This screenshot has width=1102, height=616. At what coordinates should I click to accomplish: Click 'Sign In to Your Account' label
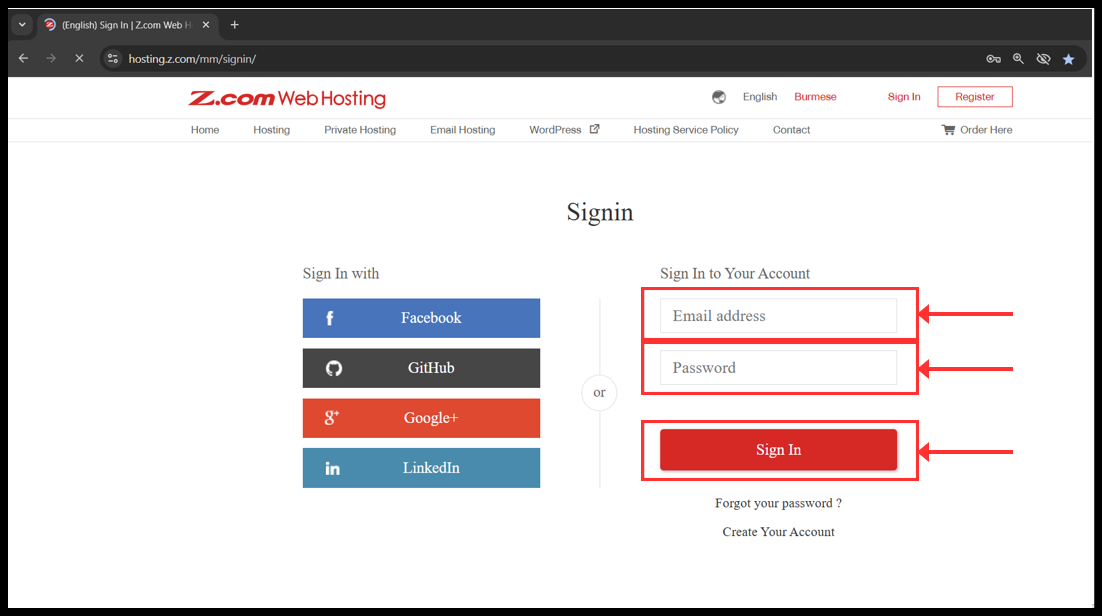(x=734, y=274)
